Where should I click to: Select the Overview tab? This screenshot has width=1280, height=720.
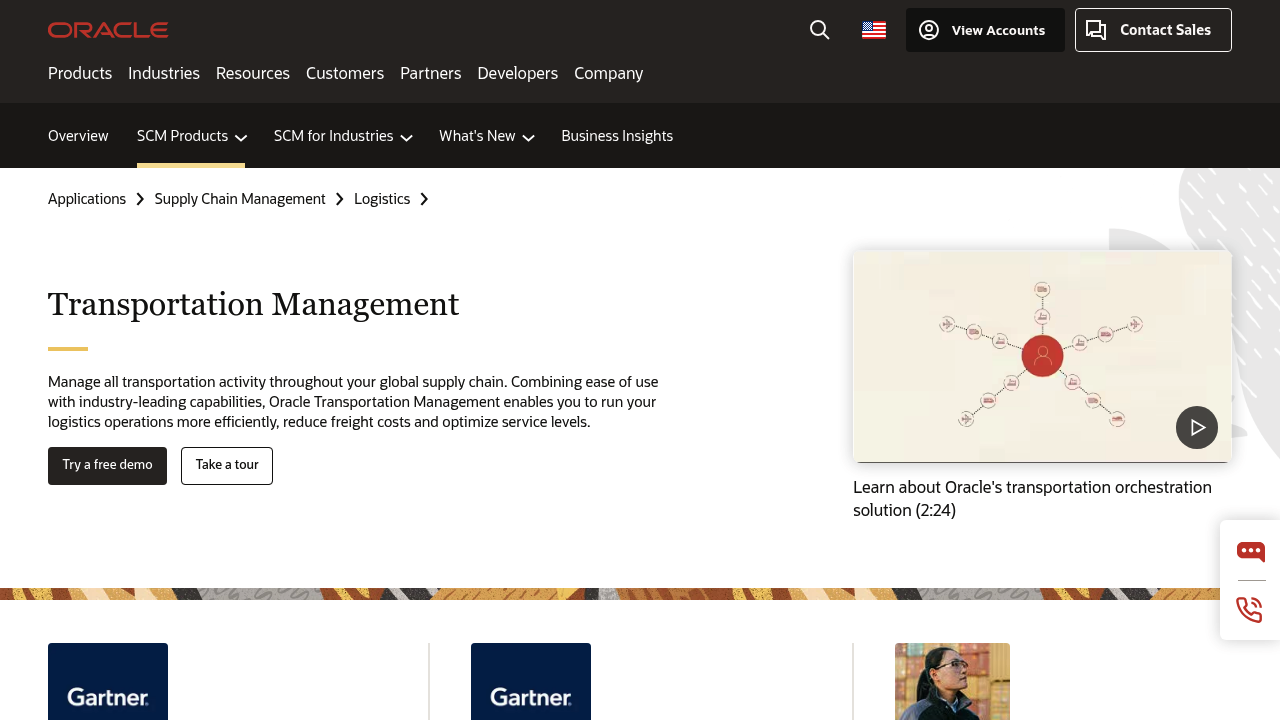[78, 135]
